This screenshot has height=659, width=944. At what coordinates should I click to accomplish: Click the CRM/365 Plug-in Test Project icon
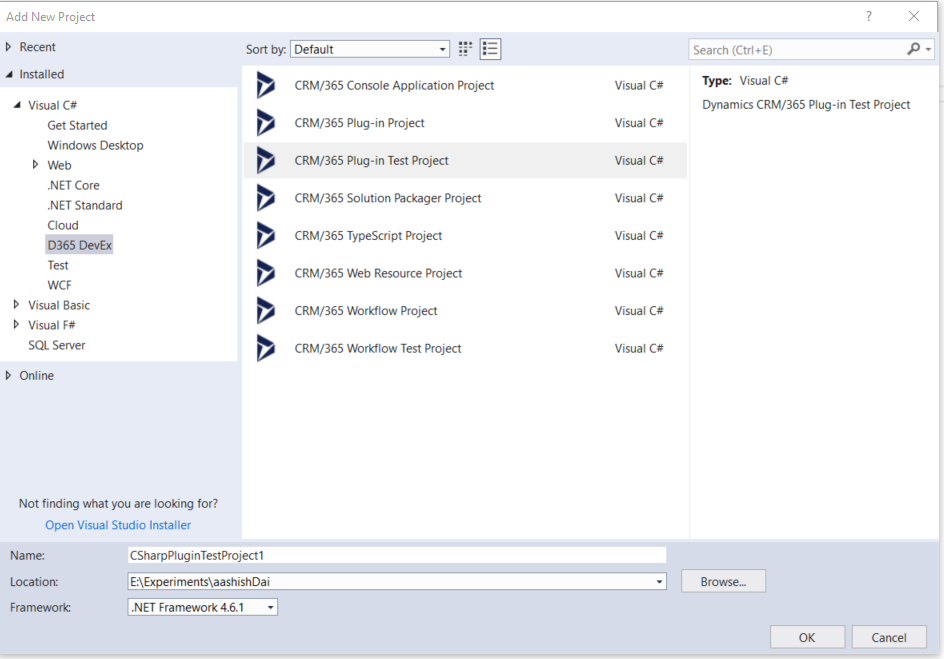coord(266,161)
